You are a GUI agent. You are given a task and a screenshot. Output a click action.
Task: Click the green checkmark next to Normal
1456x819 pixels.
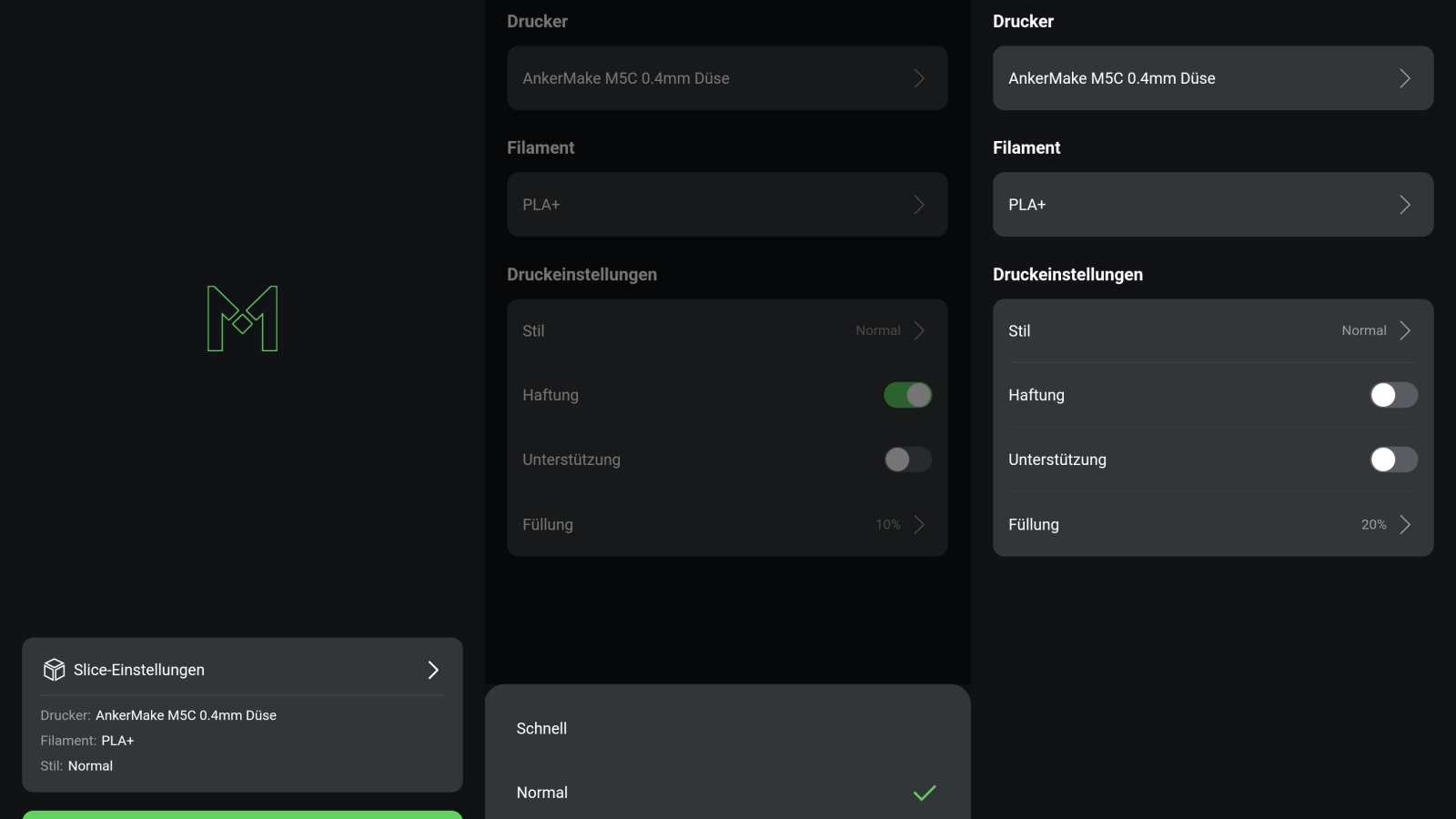925,793
